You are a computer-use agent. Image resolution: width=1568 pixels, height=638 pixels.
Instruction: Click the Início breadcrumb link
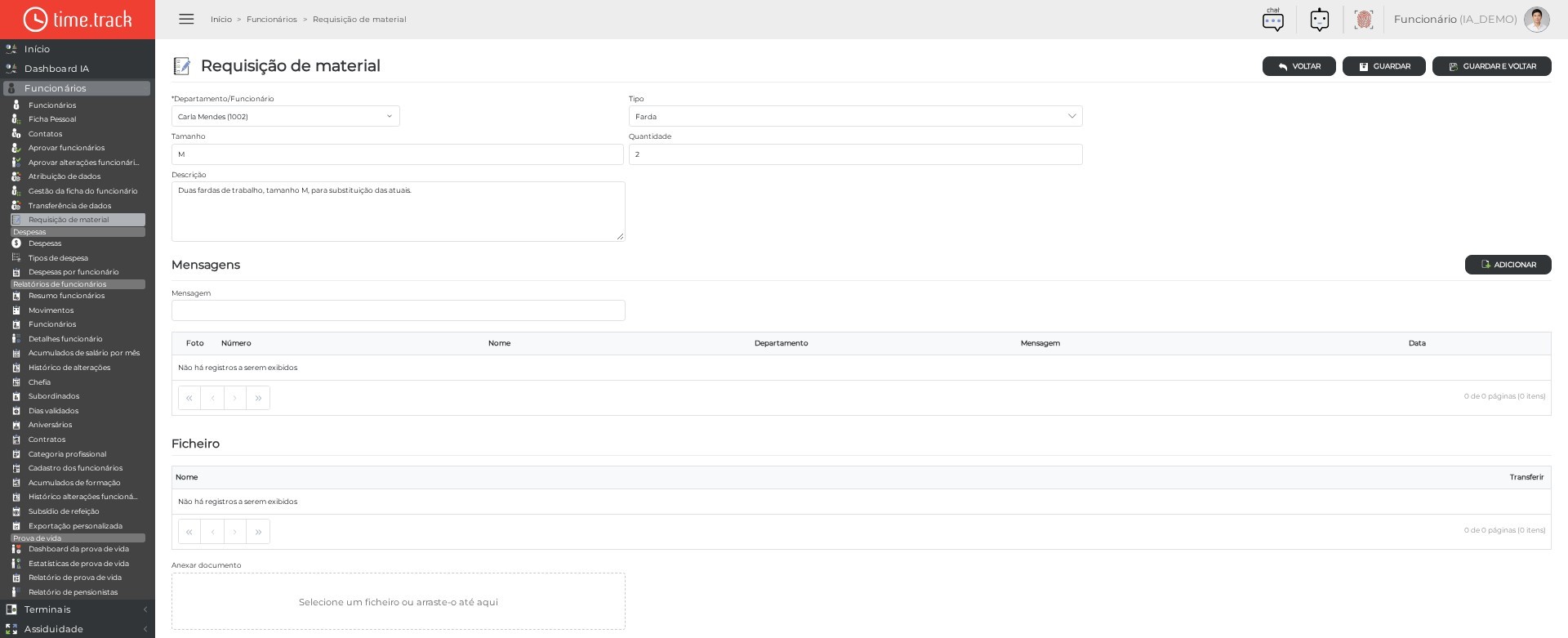[x=221, y=20]
